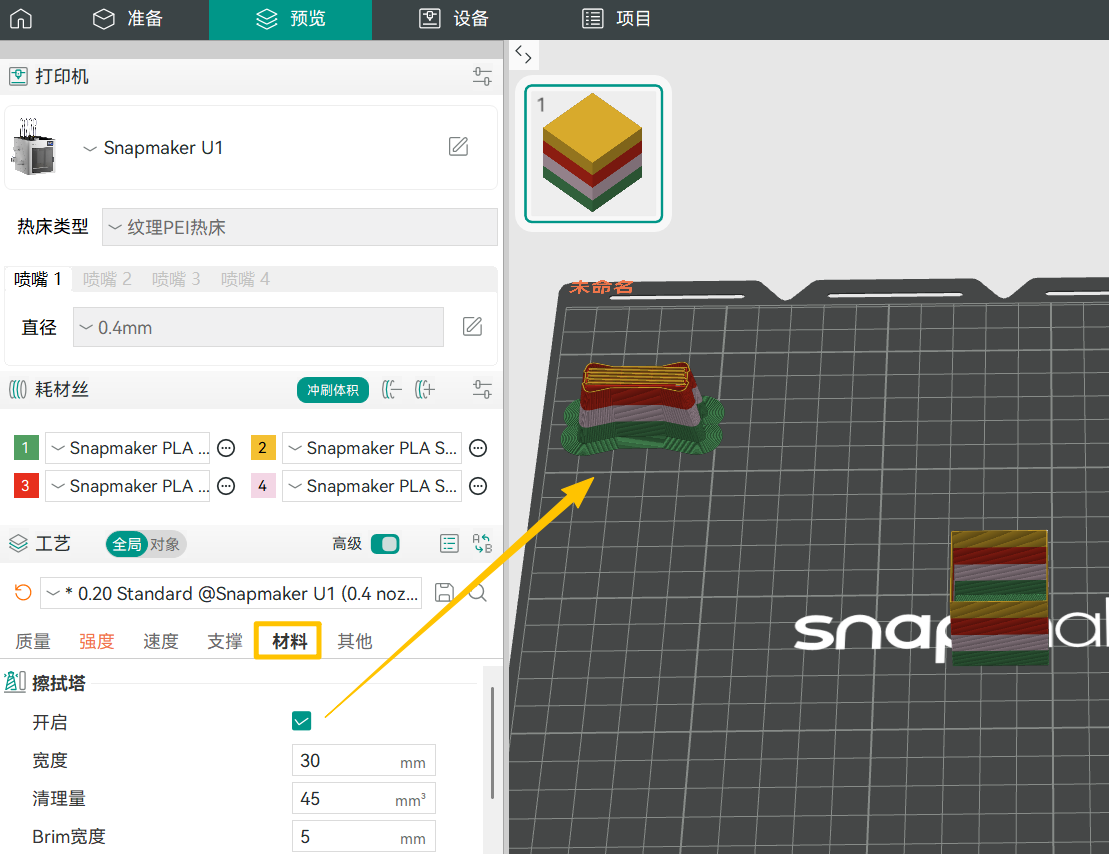
Task: Open the 0.4mm diameter dropdown
Action: (x=258, y=327)
